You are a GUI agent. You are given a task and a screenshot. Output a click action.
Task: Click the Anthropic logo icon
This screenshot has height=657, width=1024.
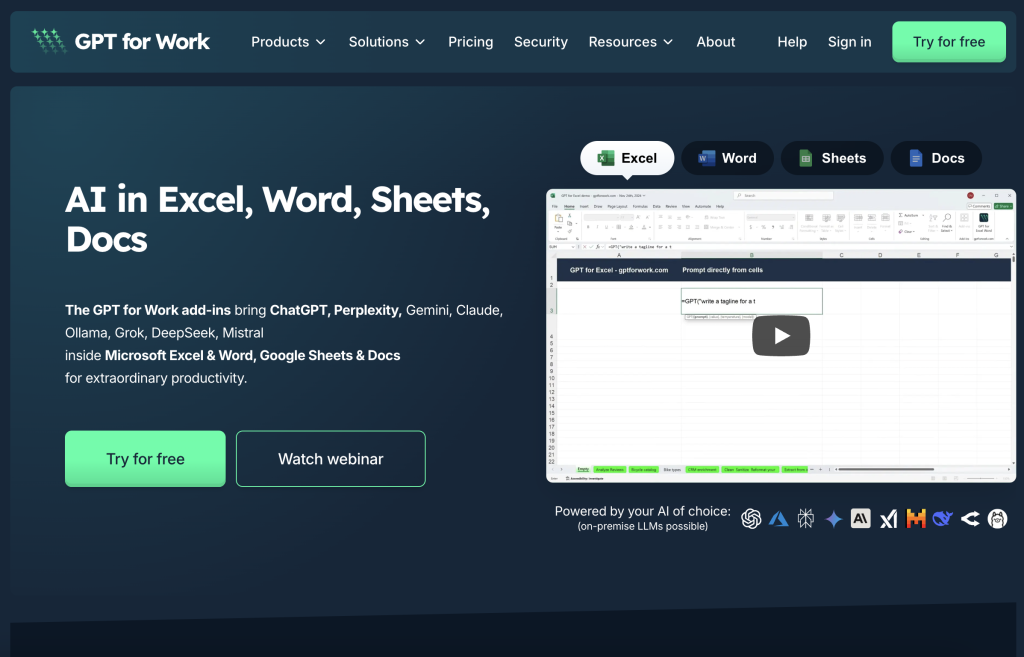(861, 519)
